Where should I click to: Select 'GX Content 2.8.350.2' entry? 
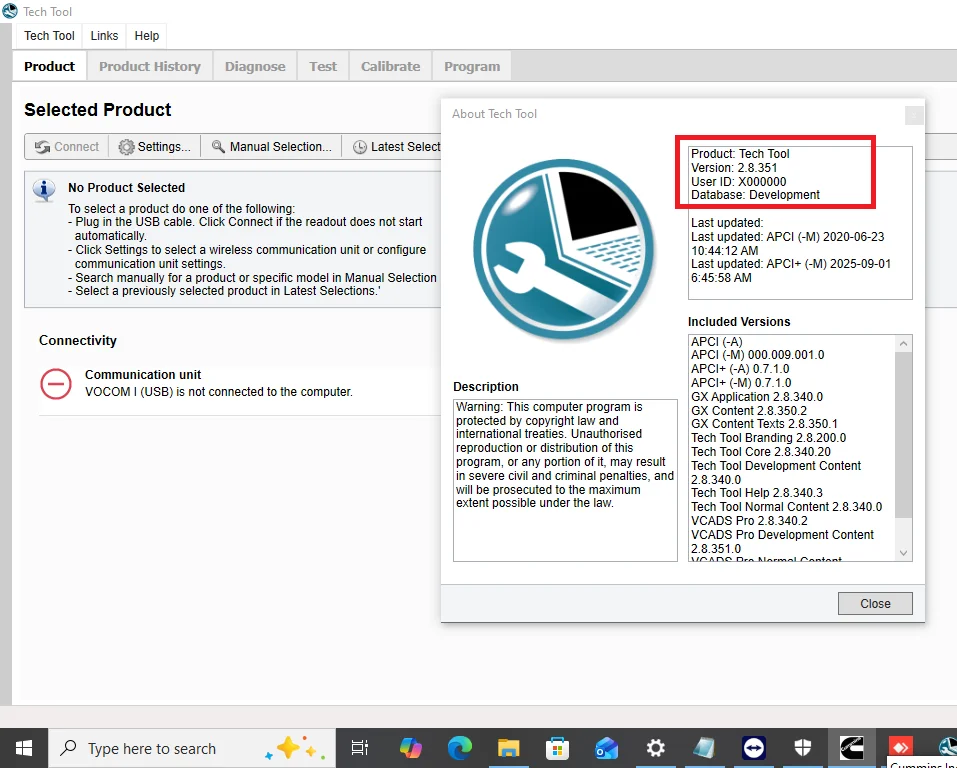(749, 411)
